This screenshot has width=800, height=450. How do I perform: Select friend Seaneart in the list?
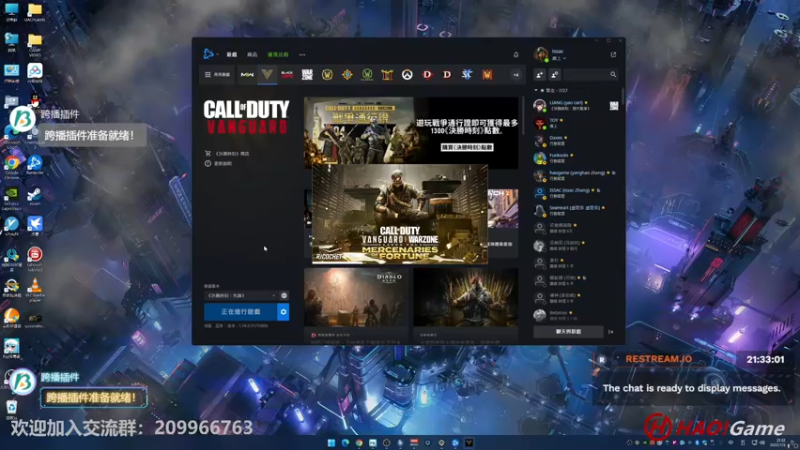click(576, 210)
